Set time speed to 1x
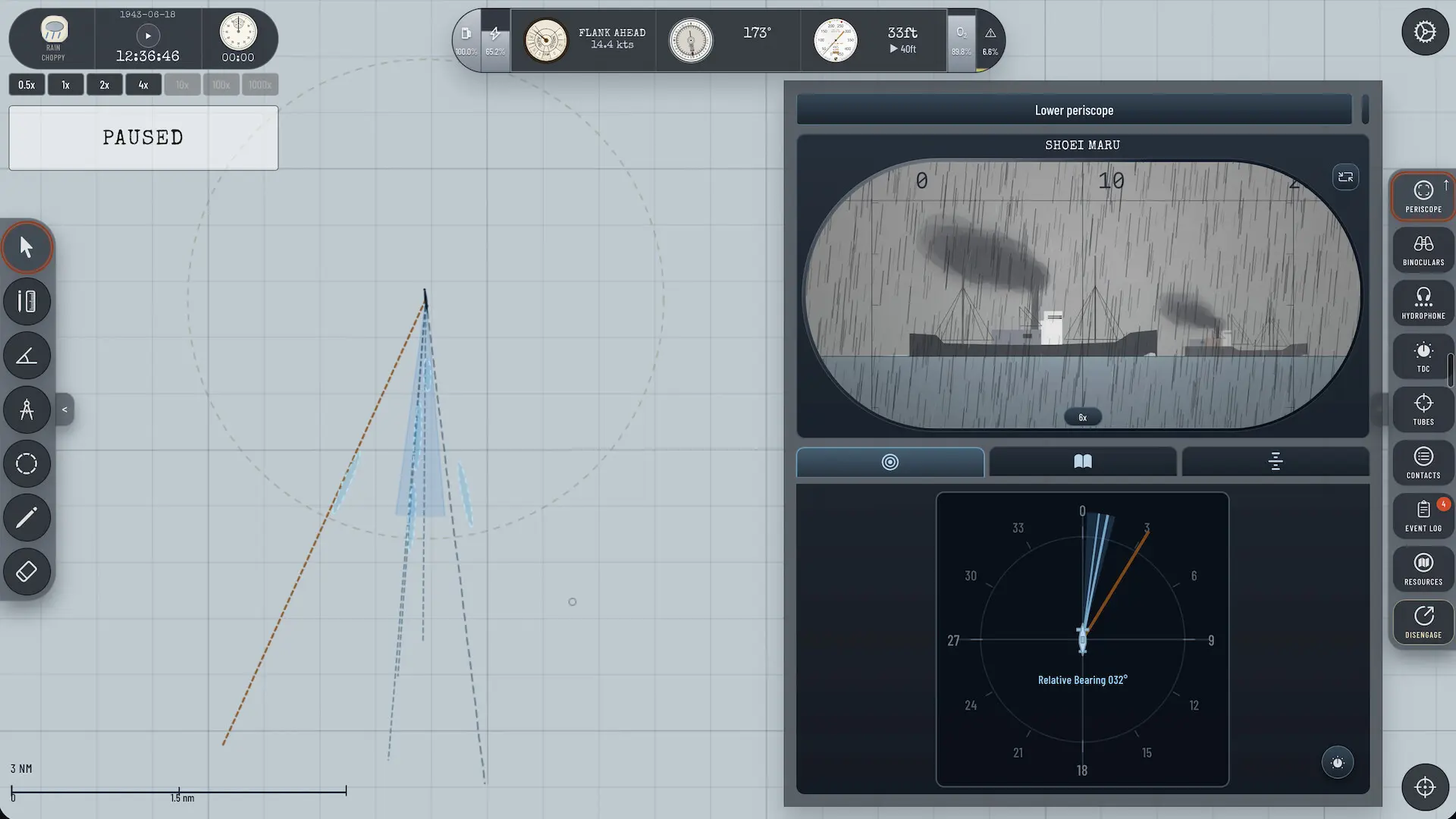This screenshot has height=819, width=1456. pos(65,85)
